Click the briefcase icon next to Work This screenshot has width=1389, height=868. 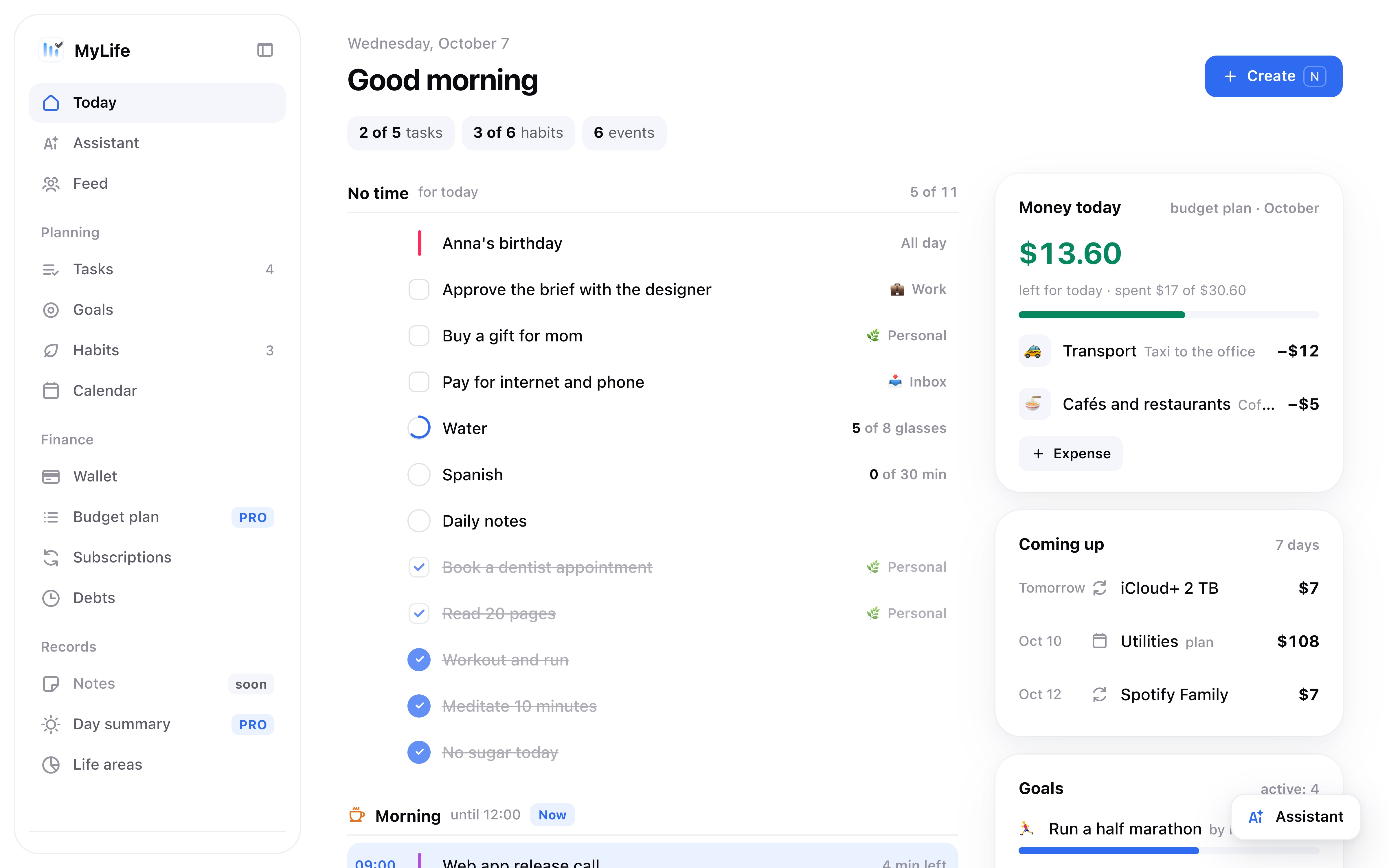(896, 289)
